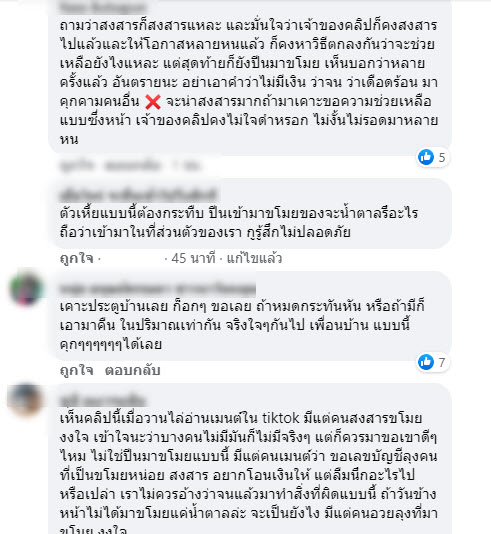The width and height of the screenshot is (491, 534).
Task: Open blurred author name above ตัวเหี้ย comment
Action: coord(138,195)
